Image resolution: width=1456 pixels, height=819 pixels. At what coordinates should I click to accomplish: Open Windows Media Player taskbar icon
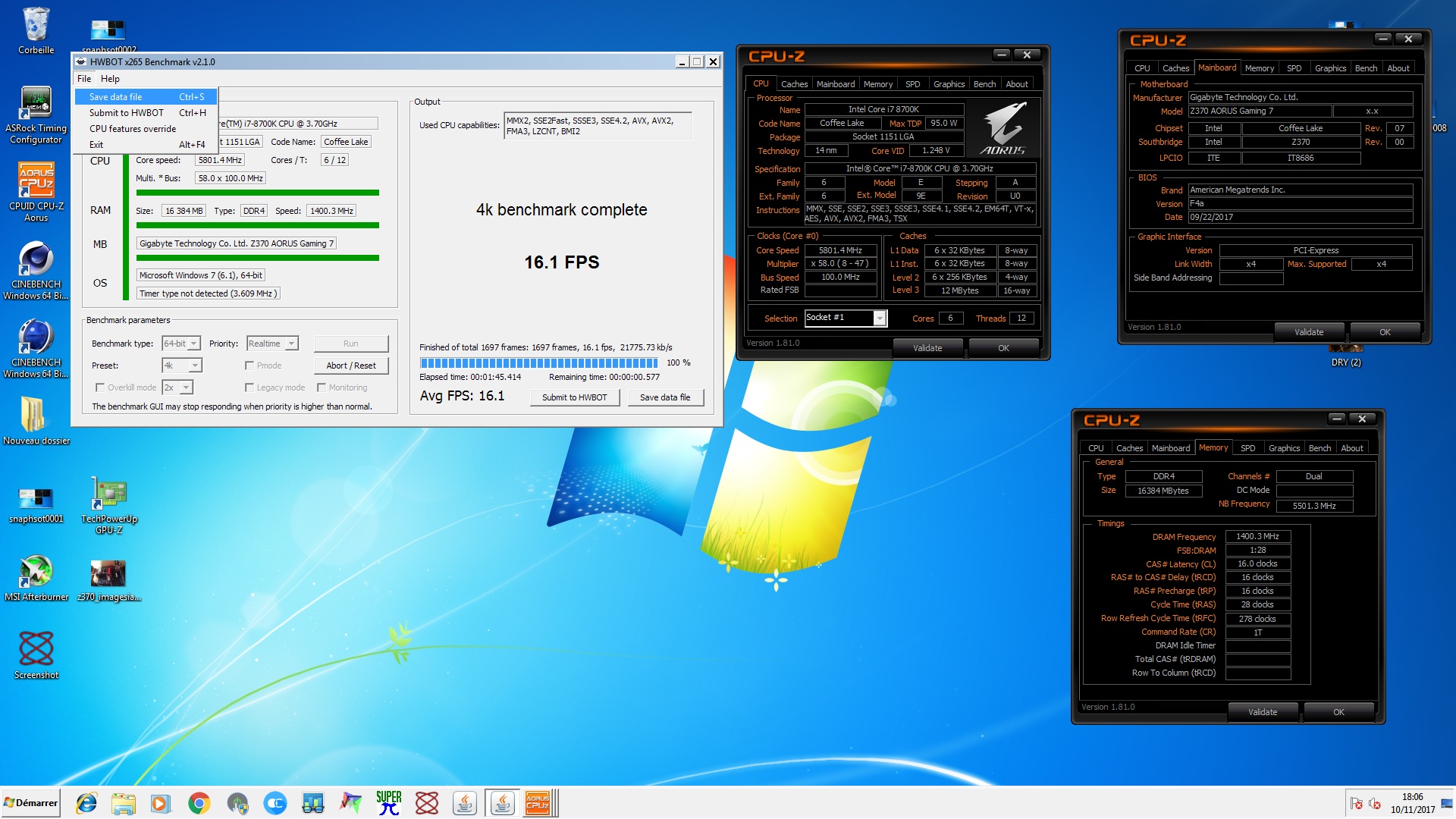tap(161, 803)
